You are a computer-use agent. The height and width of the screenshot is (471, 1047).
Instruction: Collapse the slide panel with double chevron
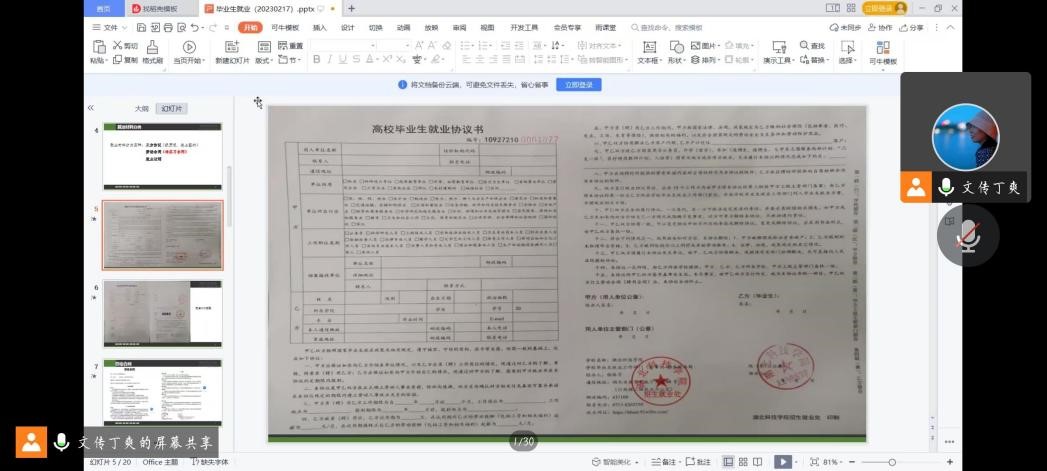pos(90,108)
